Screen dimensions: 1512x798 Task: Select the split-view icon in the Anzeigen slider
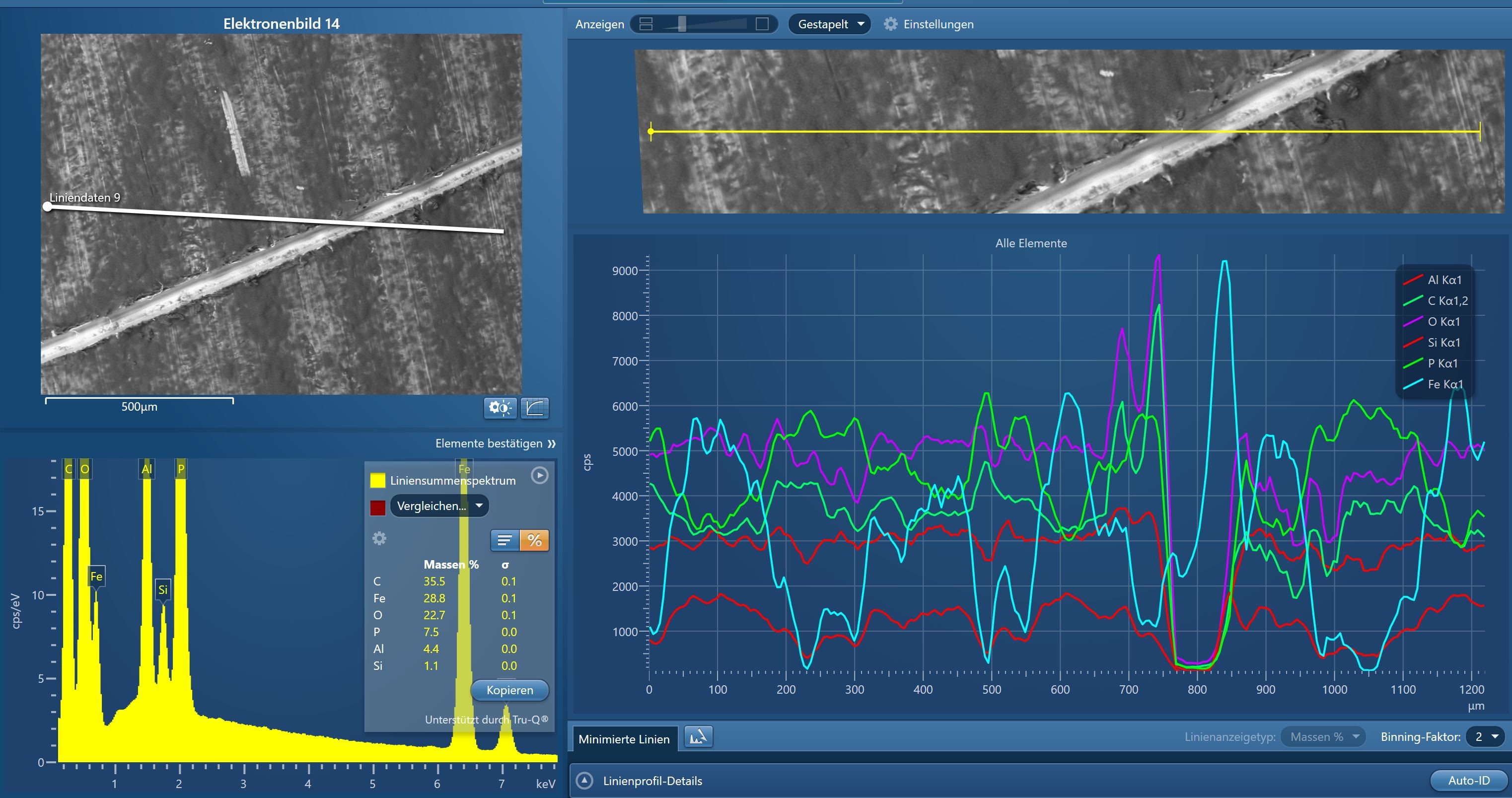click(646, 24)
